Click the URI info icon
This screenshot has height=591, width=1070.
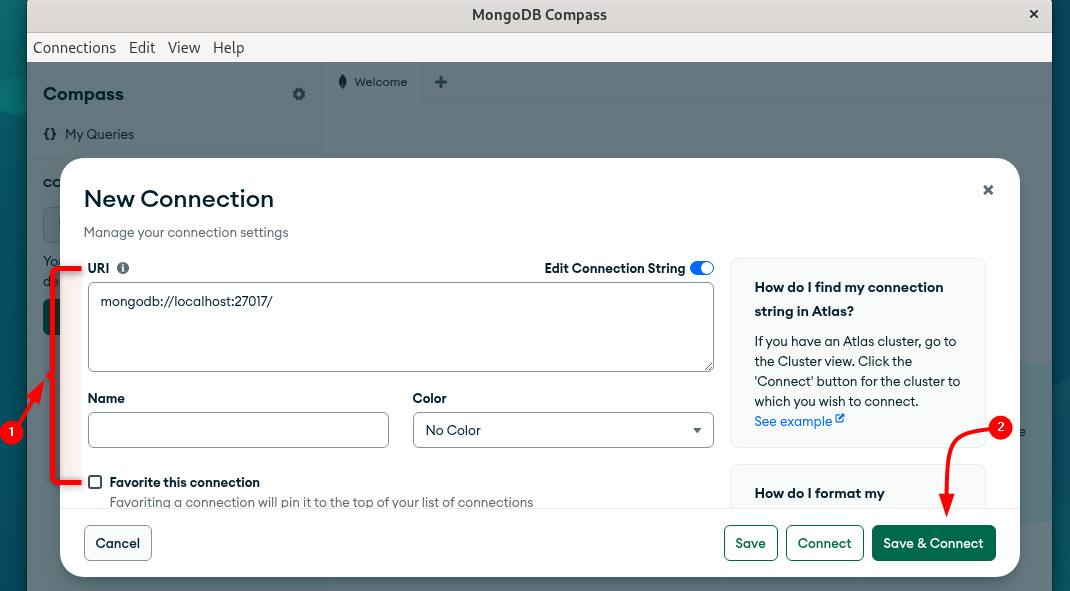click(123, 268)
